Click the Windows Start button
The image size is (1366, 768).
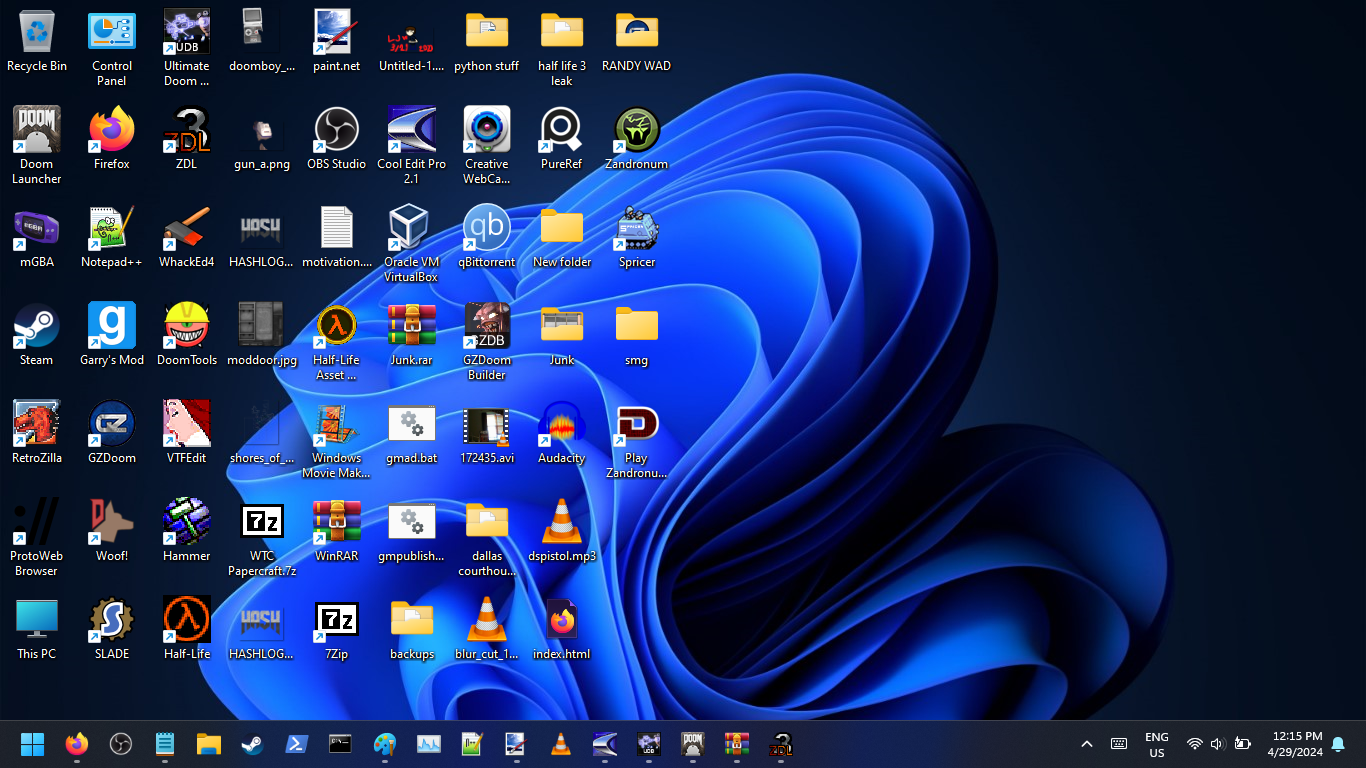pyautogui.click(x=33, y=744)
